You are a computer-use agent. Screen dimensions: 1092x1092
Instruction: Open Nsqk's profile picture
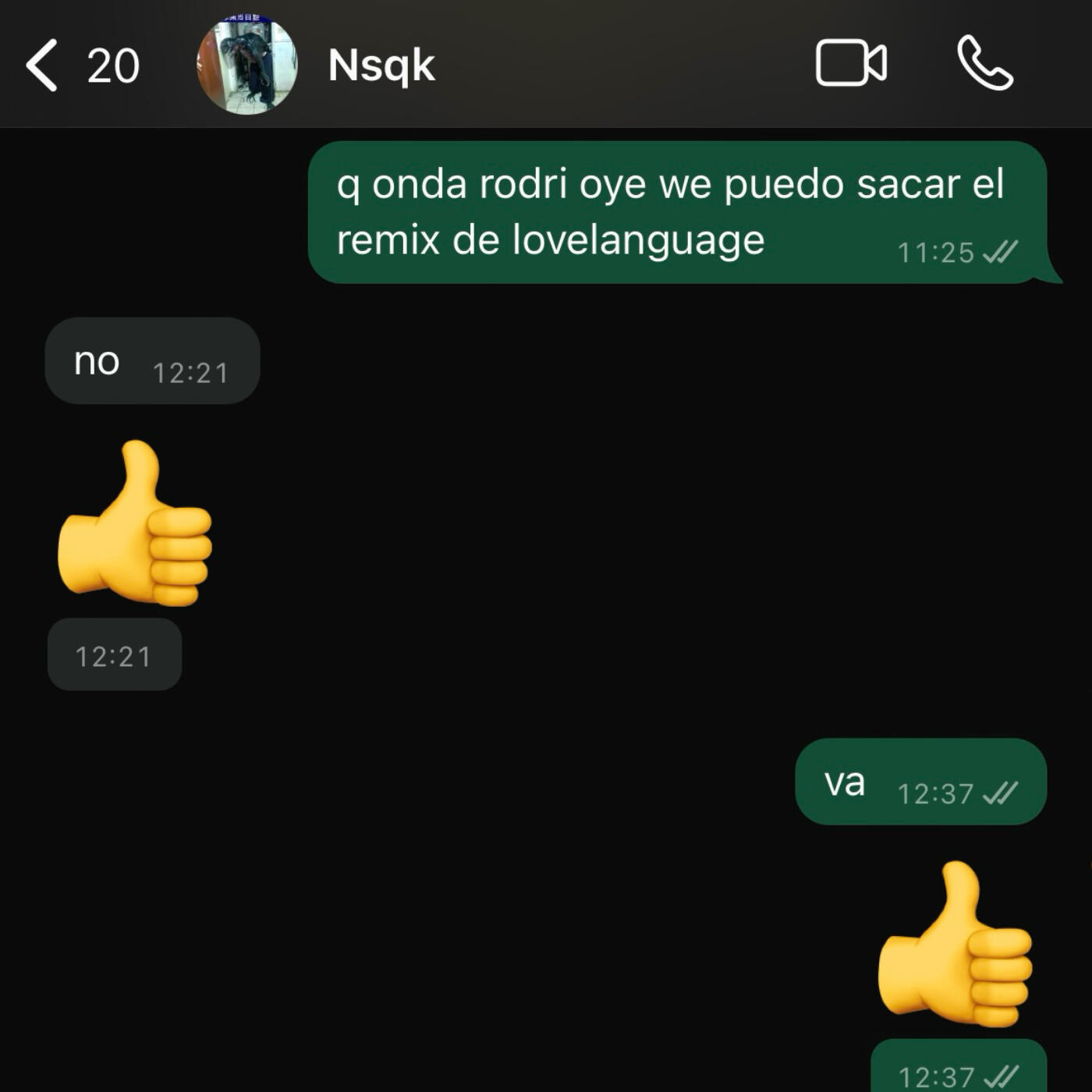(x=246, y=65)
